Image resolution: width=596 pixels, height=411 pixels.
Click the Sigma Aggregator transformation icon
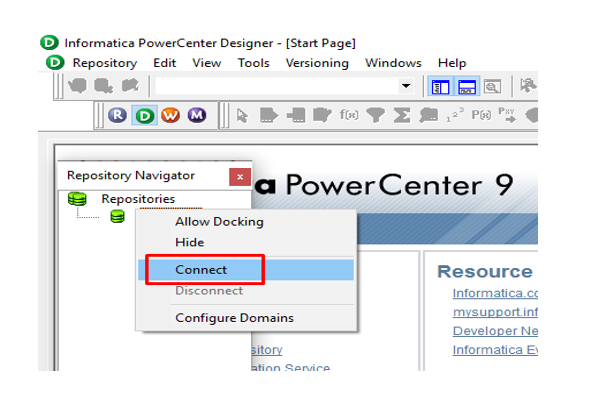pyautogui.click(x=402, y=115)
